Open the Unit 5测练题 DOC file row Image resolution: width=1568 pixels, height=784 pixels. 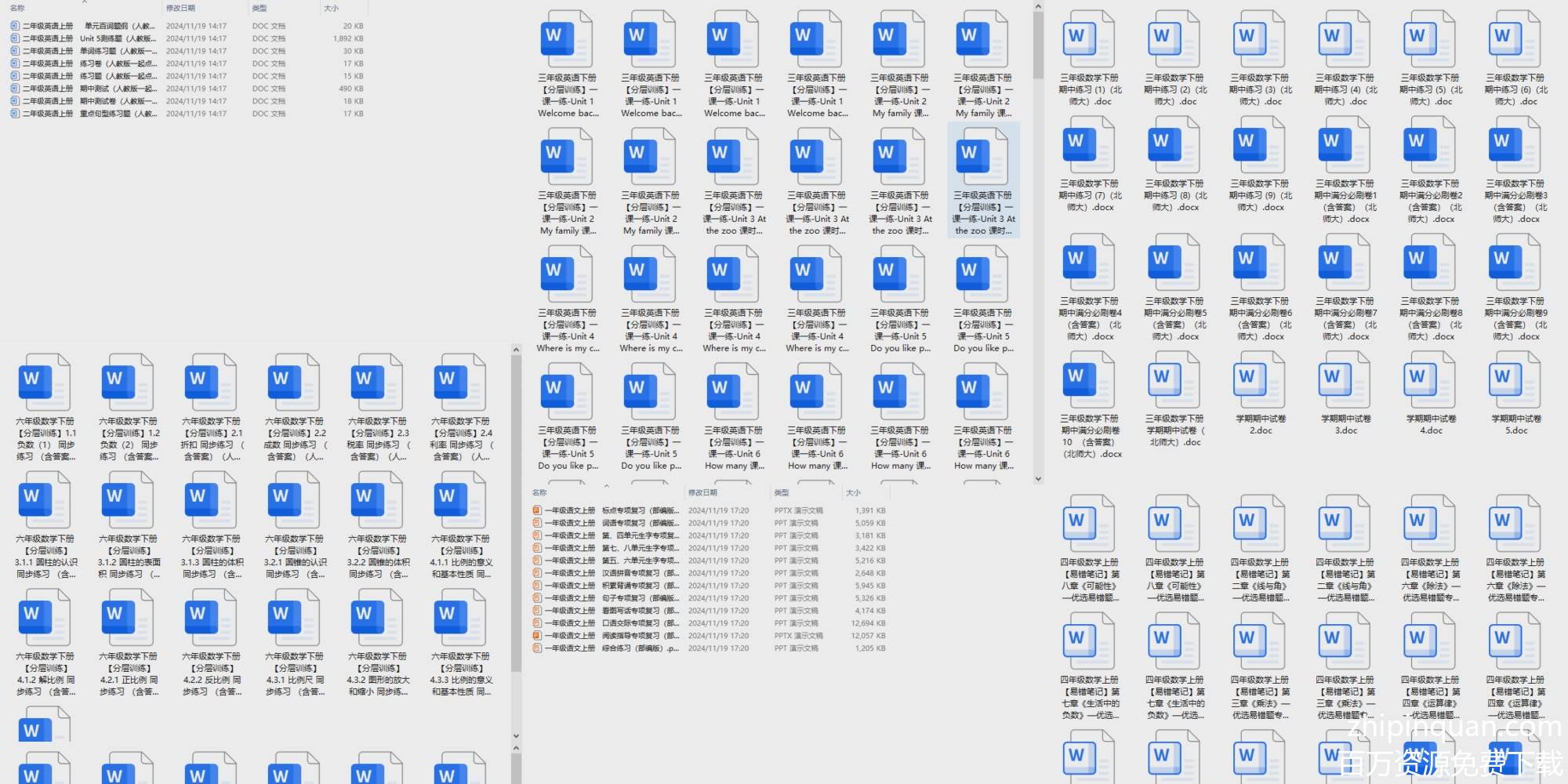coord(86,38)
